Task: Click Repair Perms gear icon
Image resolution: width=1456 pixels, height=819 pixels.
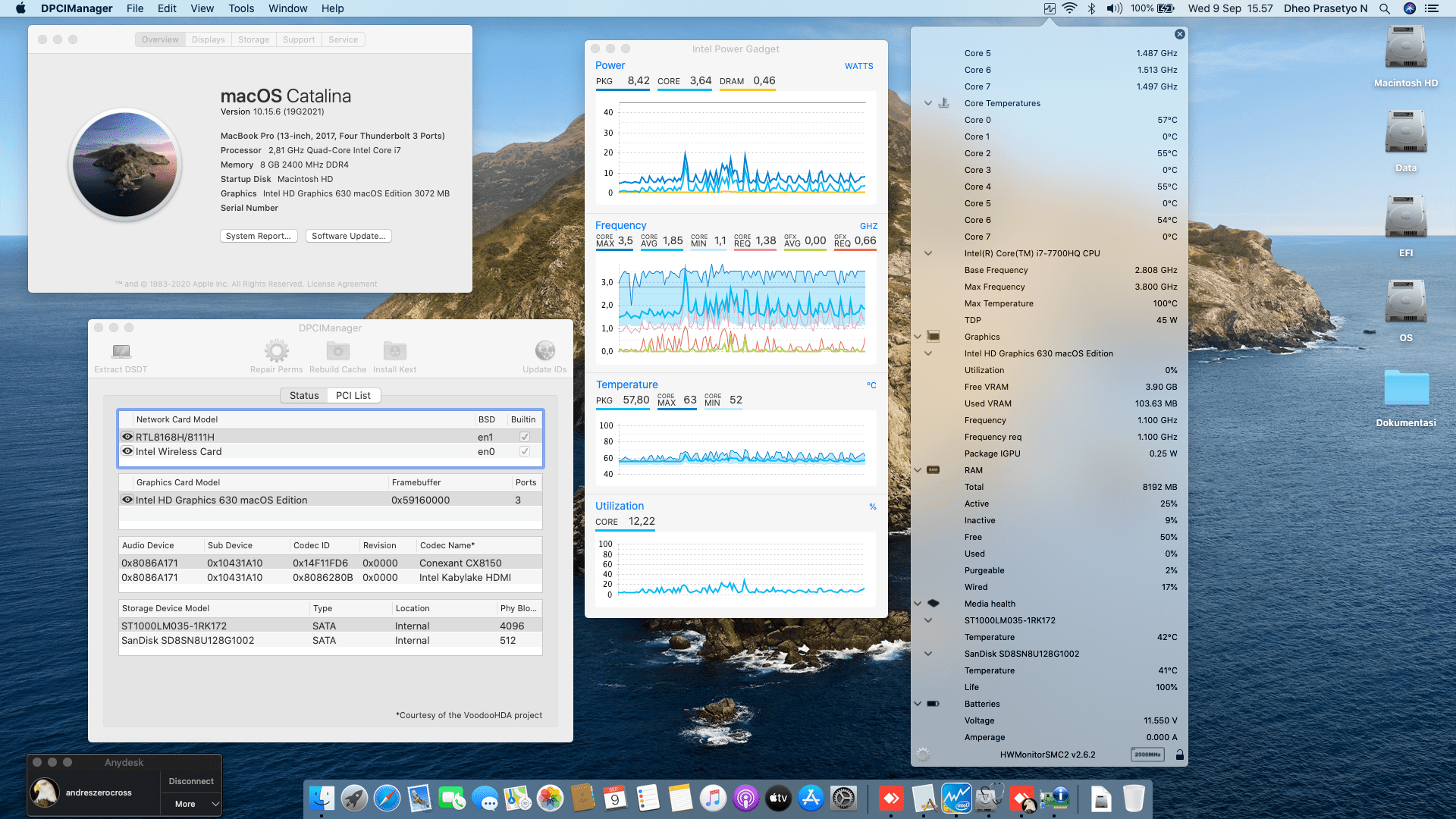Action: pos(276,350)
